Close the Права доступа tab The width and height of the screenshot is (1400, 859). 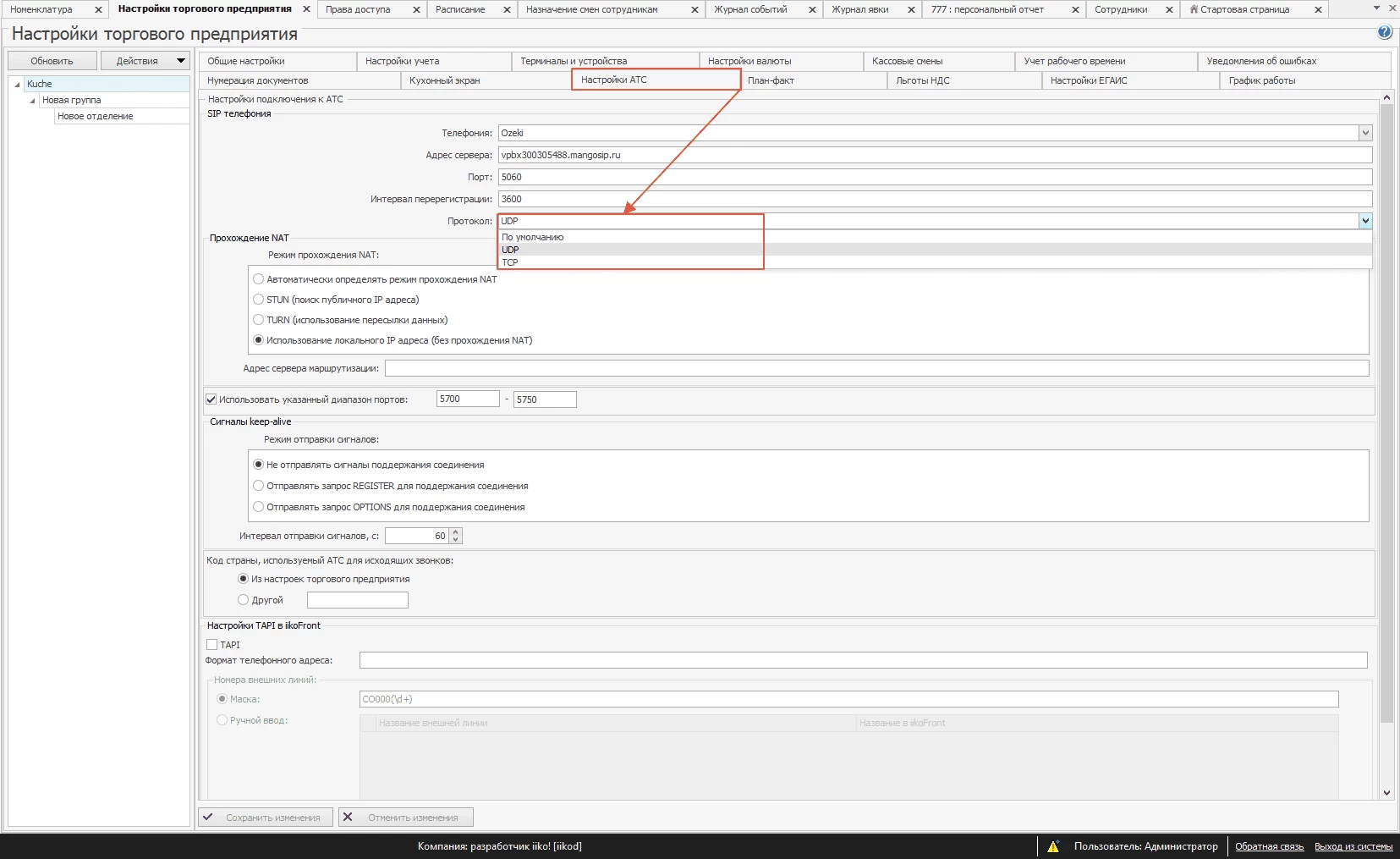[x=416, y=10]
